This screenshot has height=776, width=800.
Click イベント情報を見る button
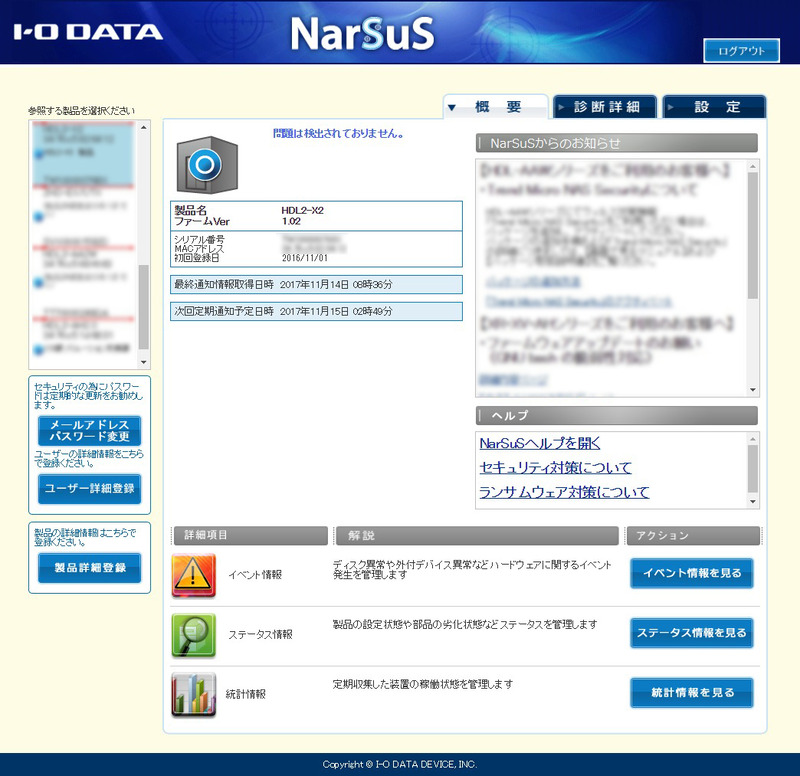(692, 573)
